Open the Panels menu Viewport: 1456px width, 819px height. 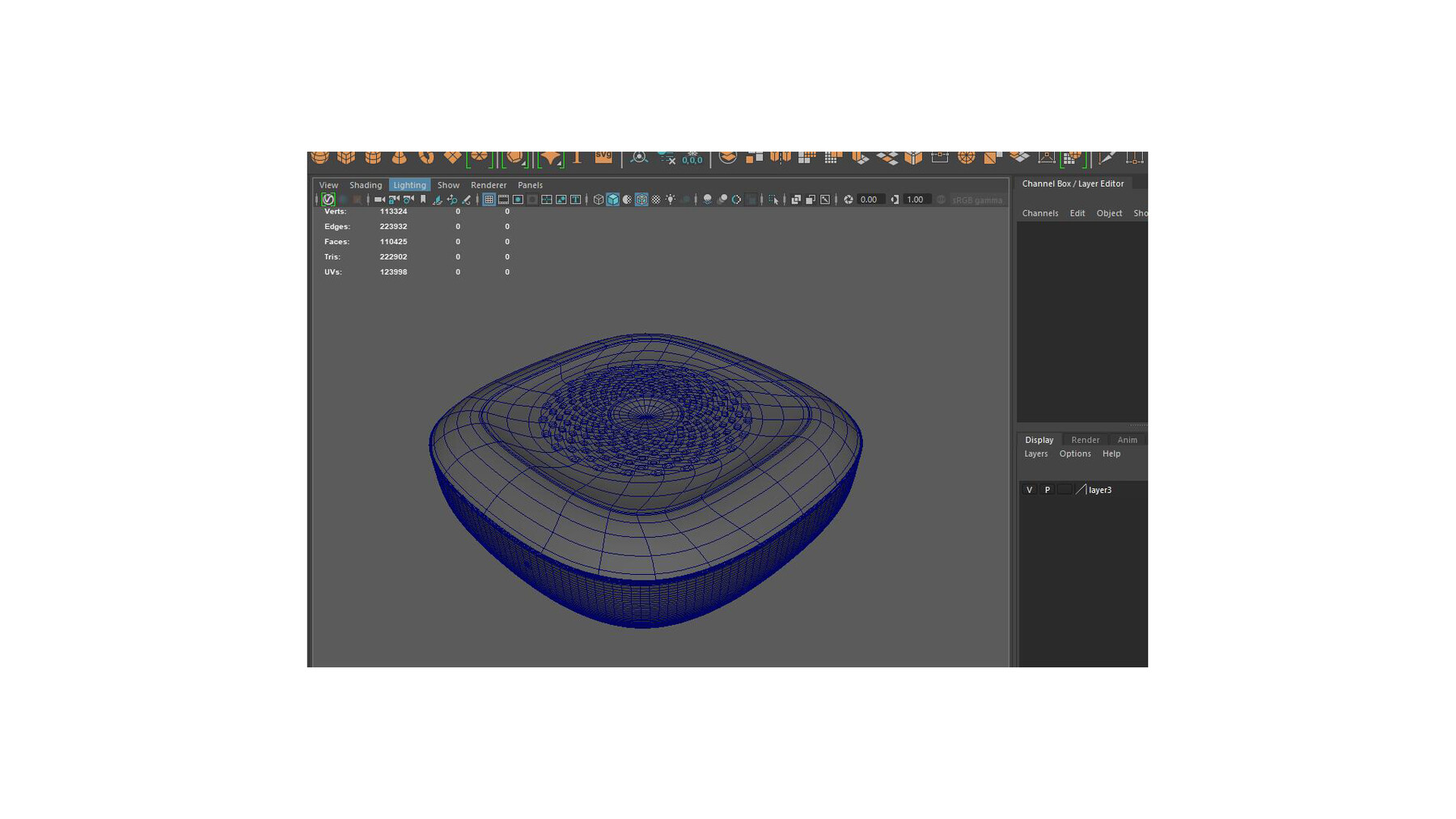coord(530,185)
